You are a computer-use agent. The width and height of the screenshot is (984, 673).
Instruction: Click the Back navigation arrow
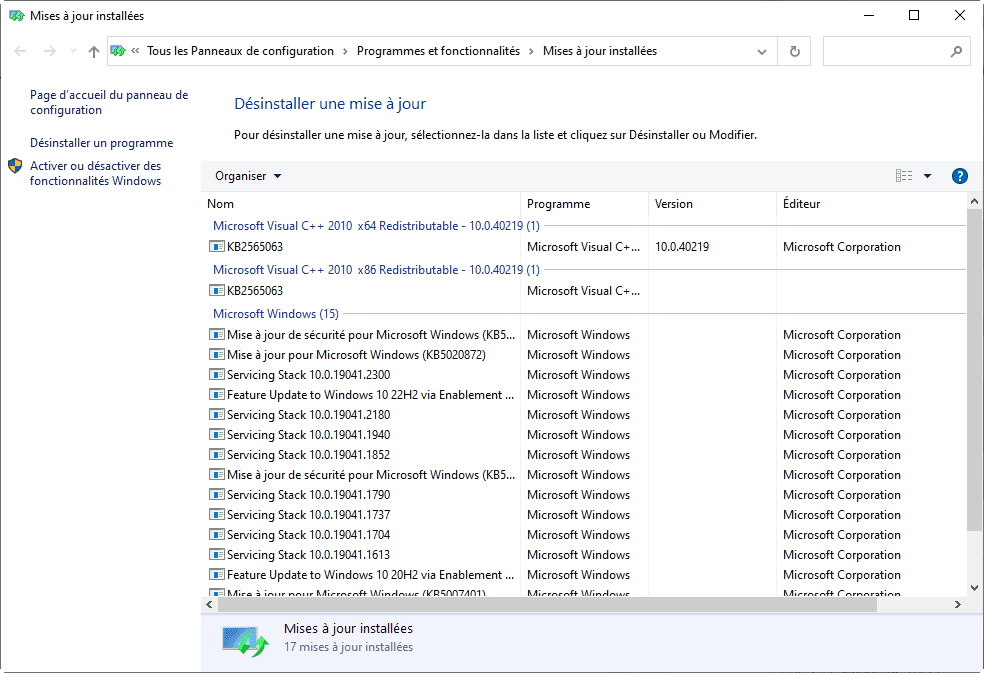tap(21, 51)
